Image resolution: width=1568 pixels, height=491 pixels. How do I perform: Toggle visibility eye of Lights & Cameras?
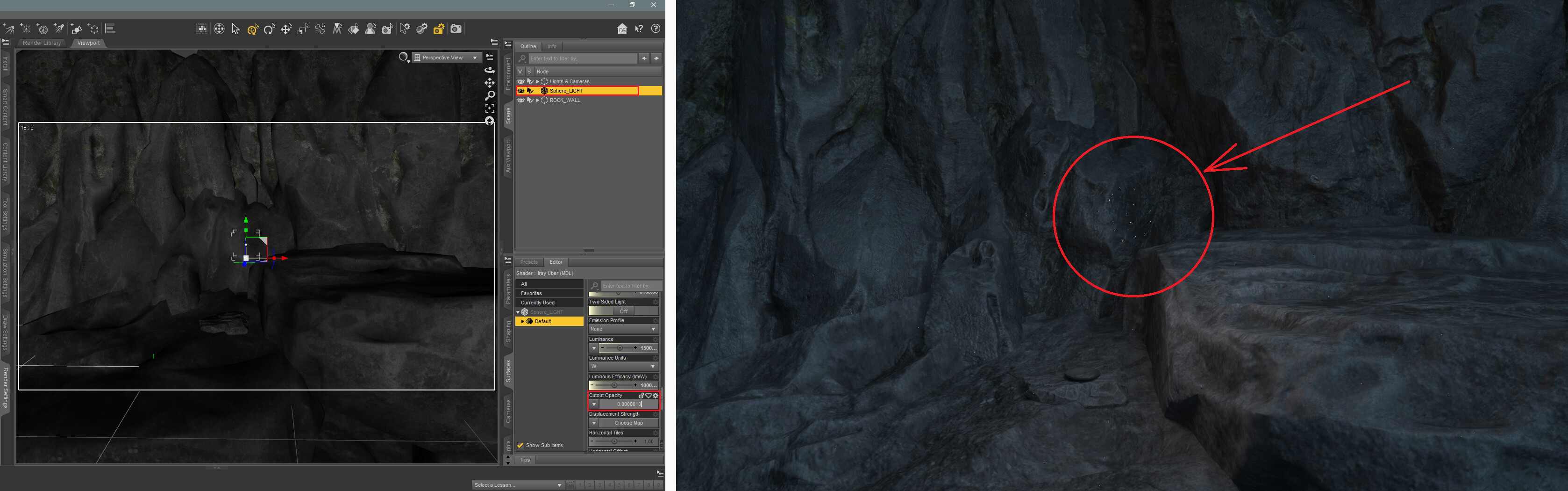(x=520, y=82)
